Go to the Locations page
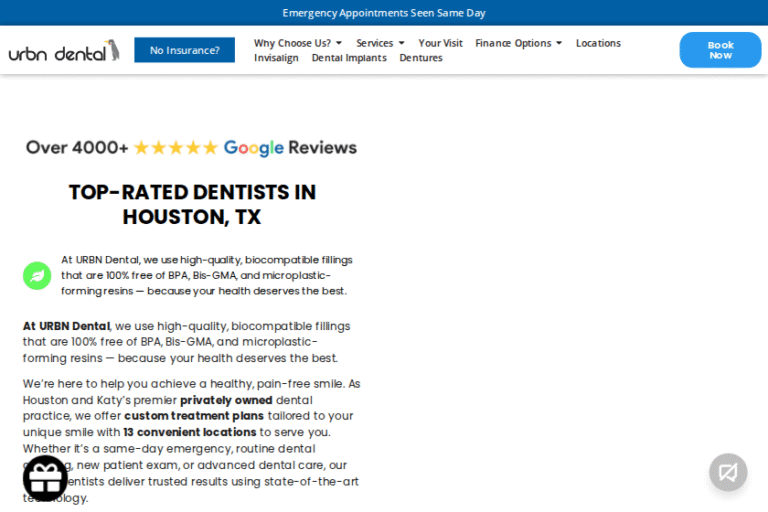 point(598,43)
